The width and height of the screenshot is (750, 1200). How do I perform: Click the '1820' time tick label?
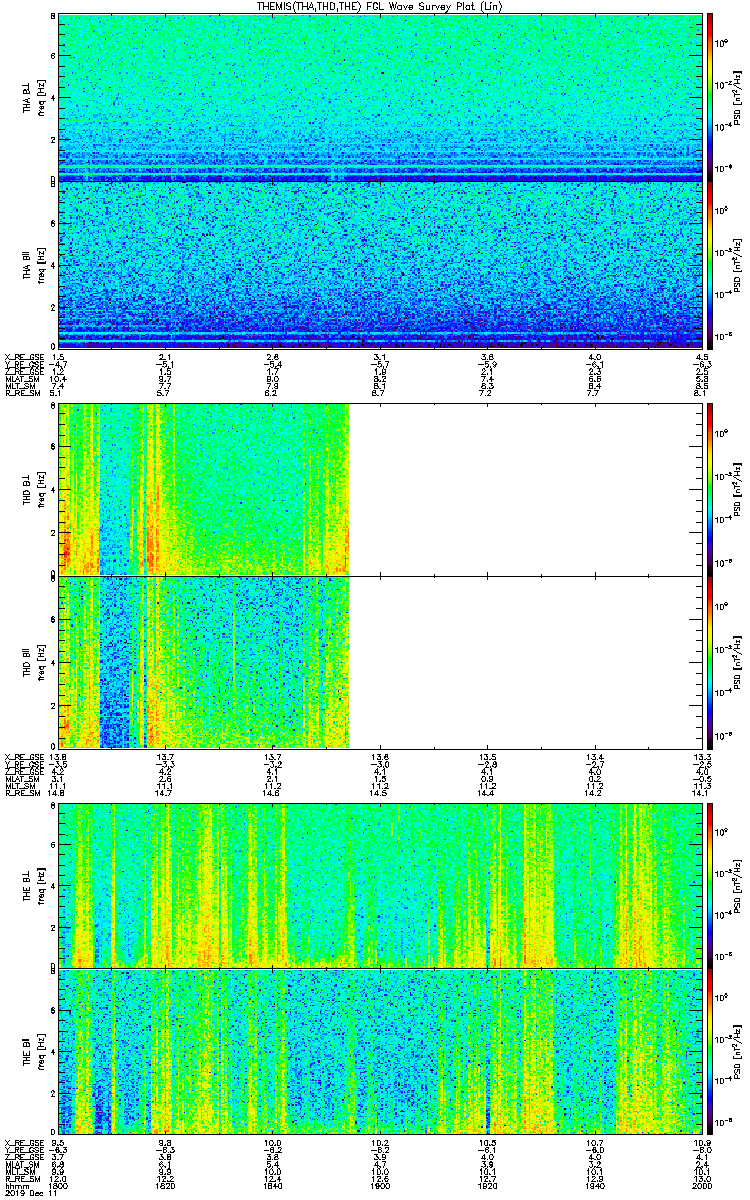point(166,1185)
